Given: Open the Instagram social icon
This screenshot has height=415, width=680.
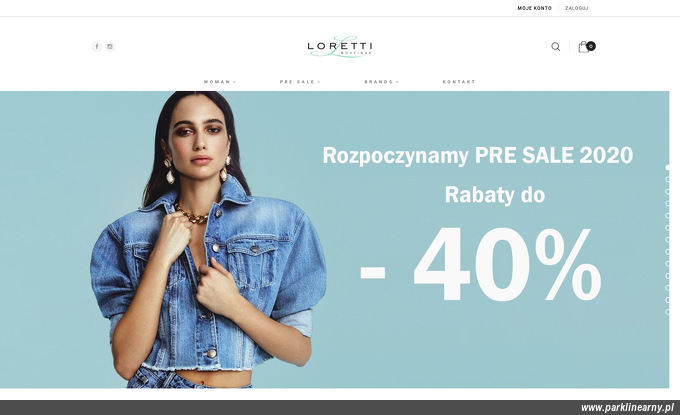Looking at the screenshot, I should click(110, 46).
